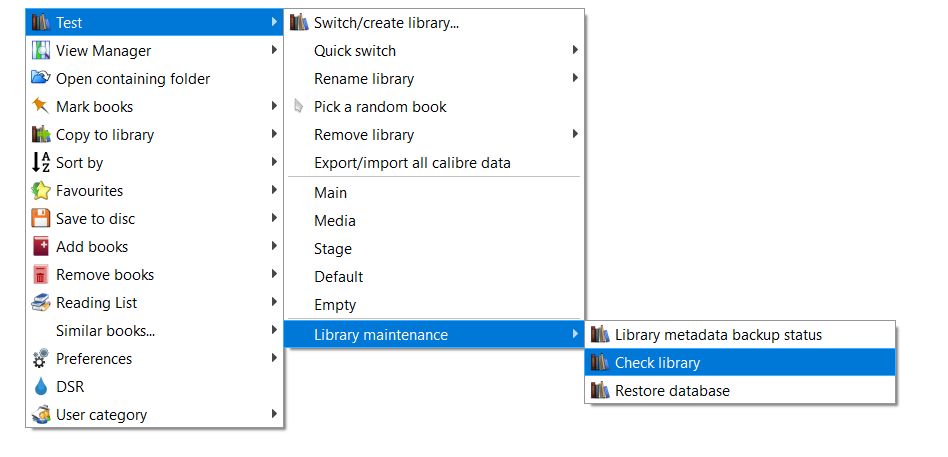Screen dimensions: 948x457
Task: Click the Save to disc floppy icon
Action: pyautogui.click(x=41, y=219)
